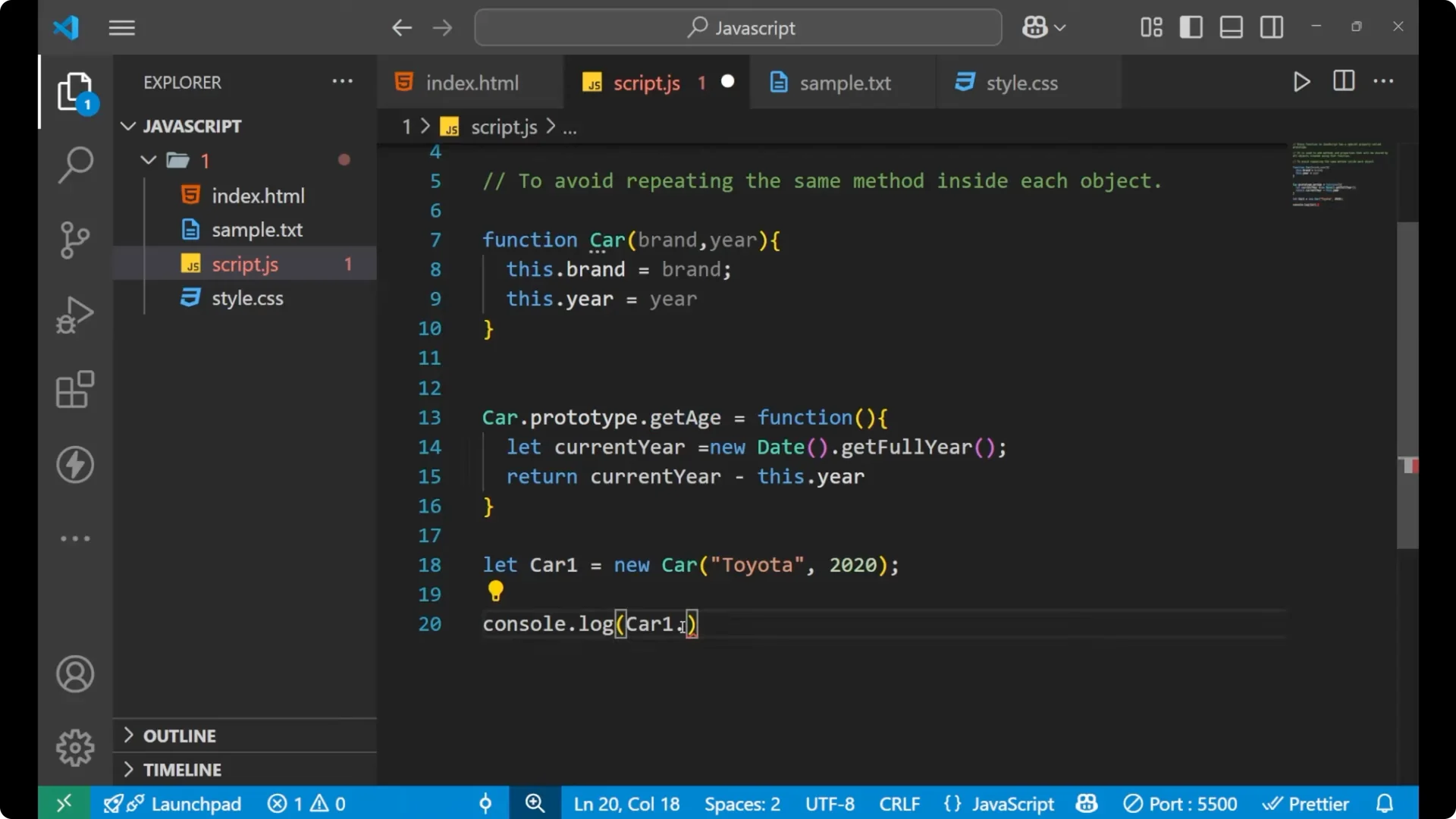The image size is (1456, 819).
Task: Toggle the Secondary Side Bar control
Action: tap(1271, 27)
